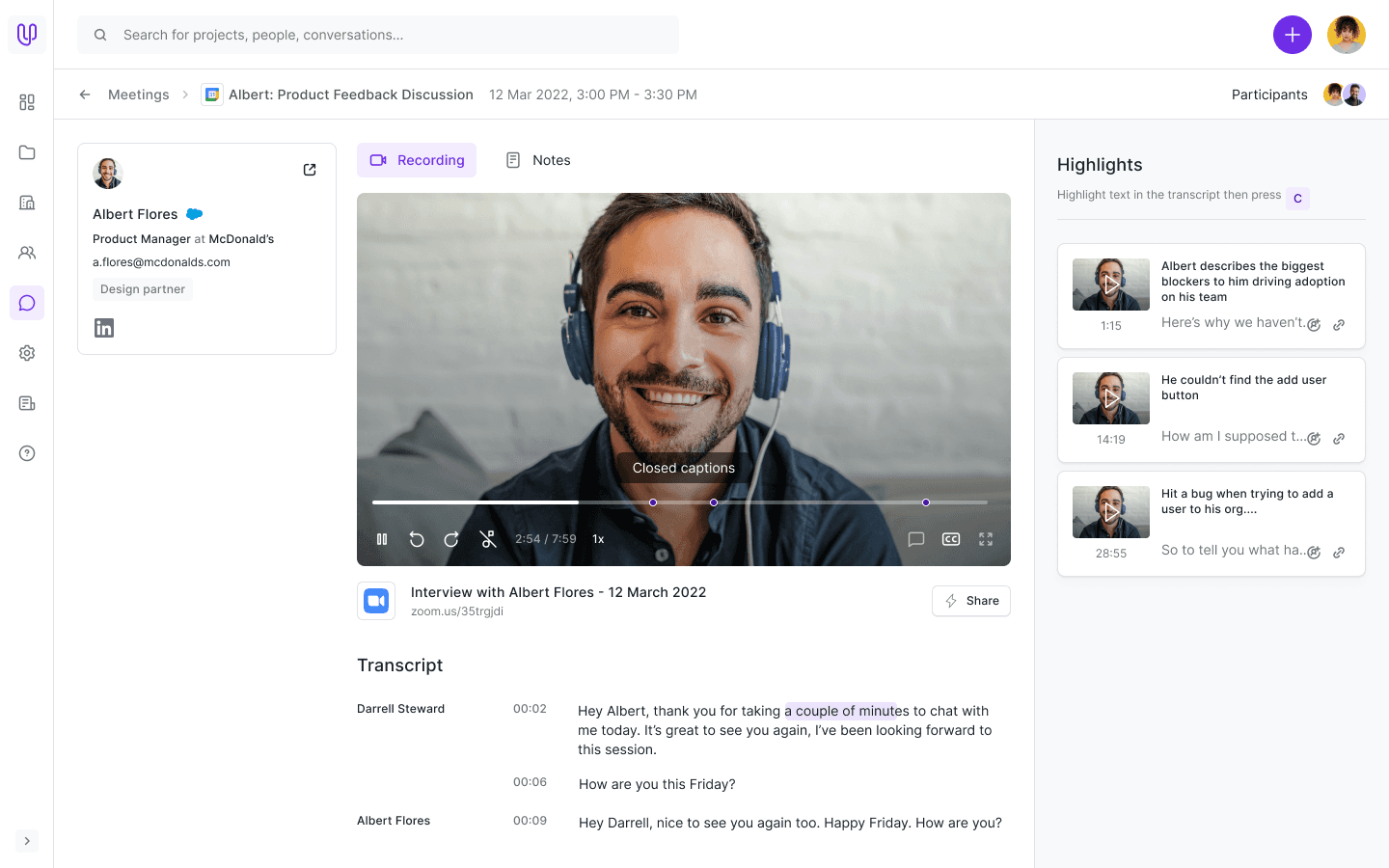
Task: Select the clip scissors tool
Action: (x=488, y=539)
